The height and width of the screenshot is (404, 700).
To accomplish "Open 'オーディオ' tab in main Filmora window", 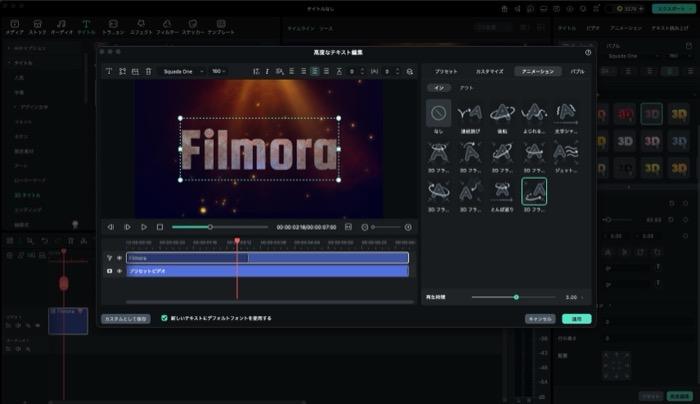I will 62,27.
